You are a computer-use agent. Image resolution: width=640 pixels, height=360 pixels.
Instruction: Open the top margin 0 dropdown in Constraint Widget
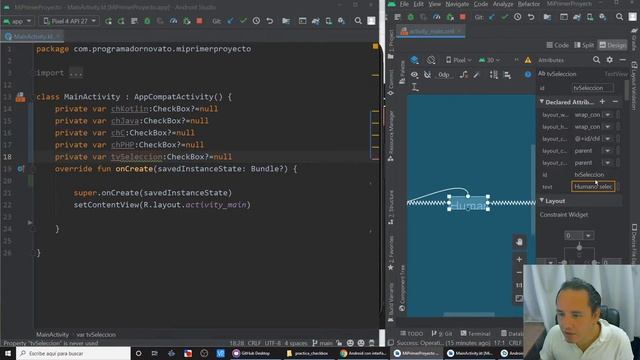click(x=588, y=236)
